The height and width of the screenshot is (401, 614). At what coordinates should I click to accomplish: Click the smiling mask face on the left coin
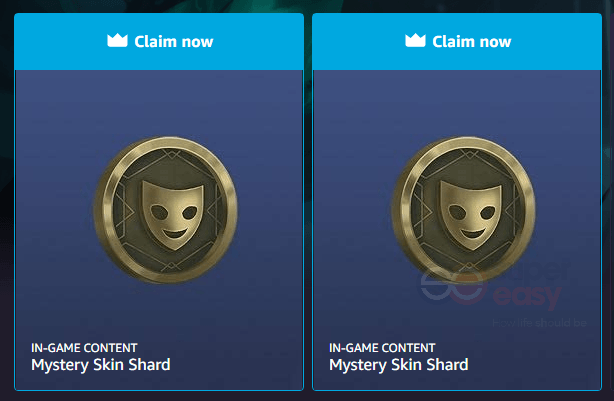(173, 215)
